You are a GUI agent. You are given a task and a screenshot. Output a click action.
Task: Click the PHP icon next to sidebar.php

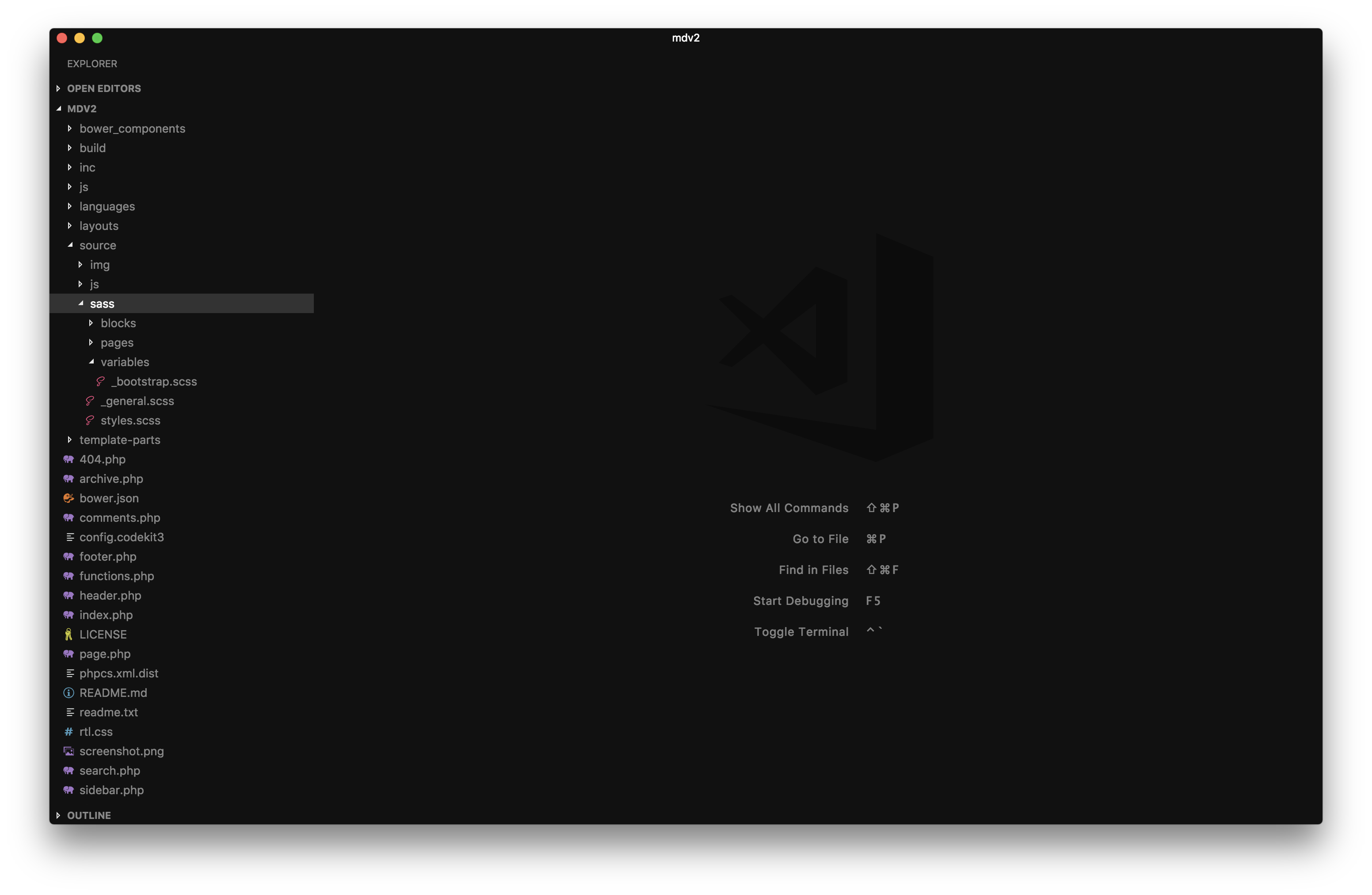(x=69, y=790)
